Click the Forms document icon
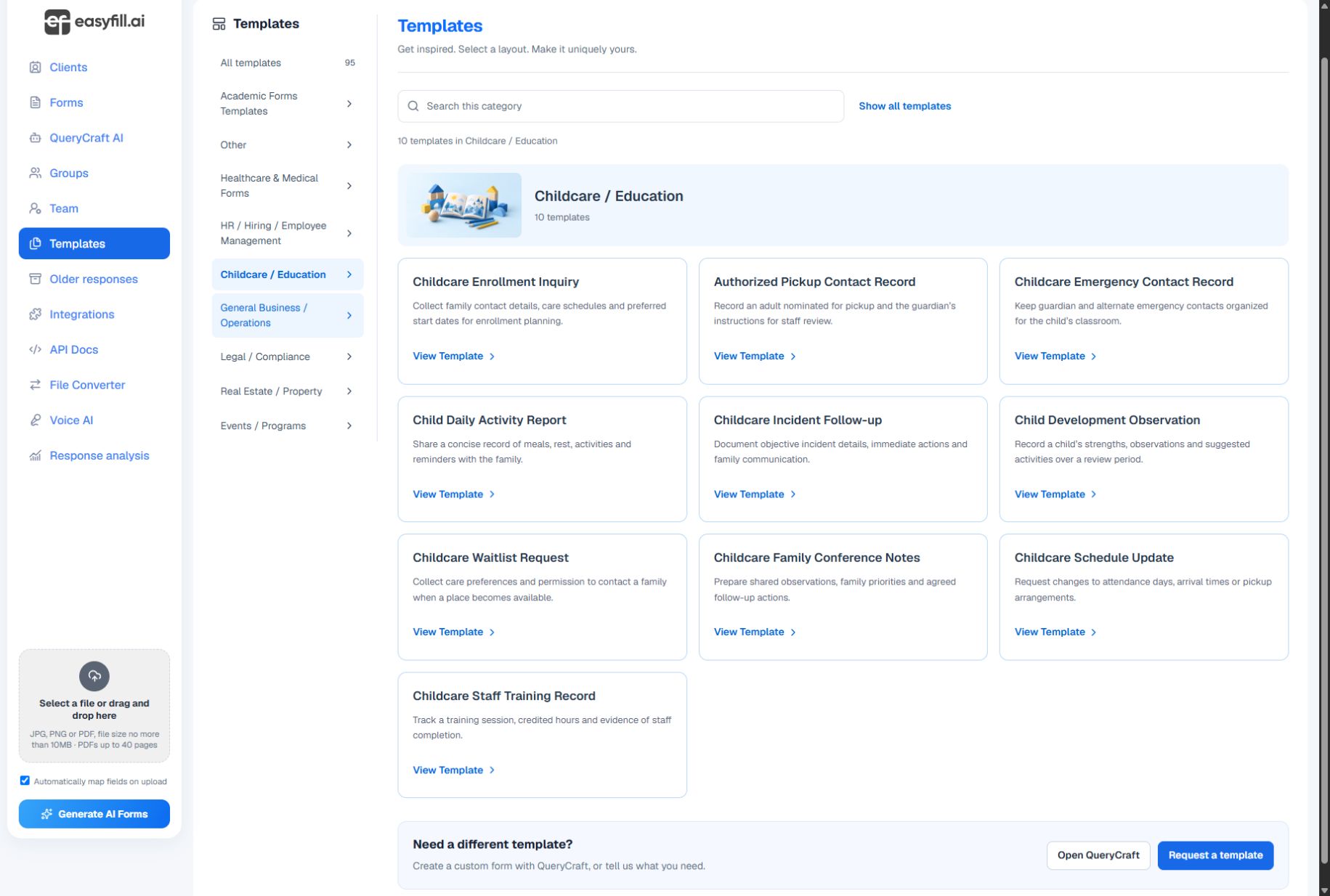This screenshot has width=1330, height=896. 35,102
